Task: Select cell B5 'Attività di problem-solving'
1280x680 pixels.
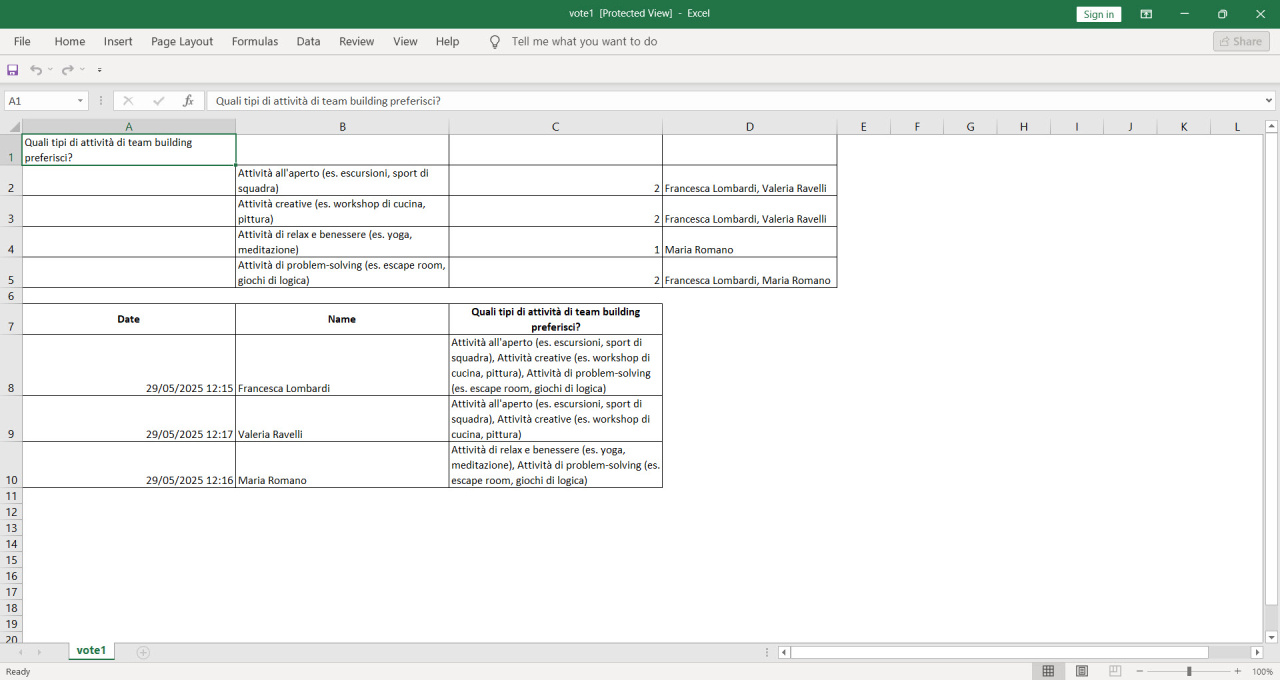Action: point(342,273)
